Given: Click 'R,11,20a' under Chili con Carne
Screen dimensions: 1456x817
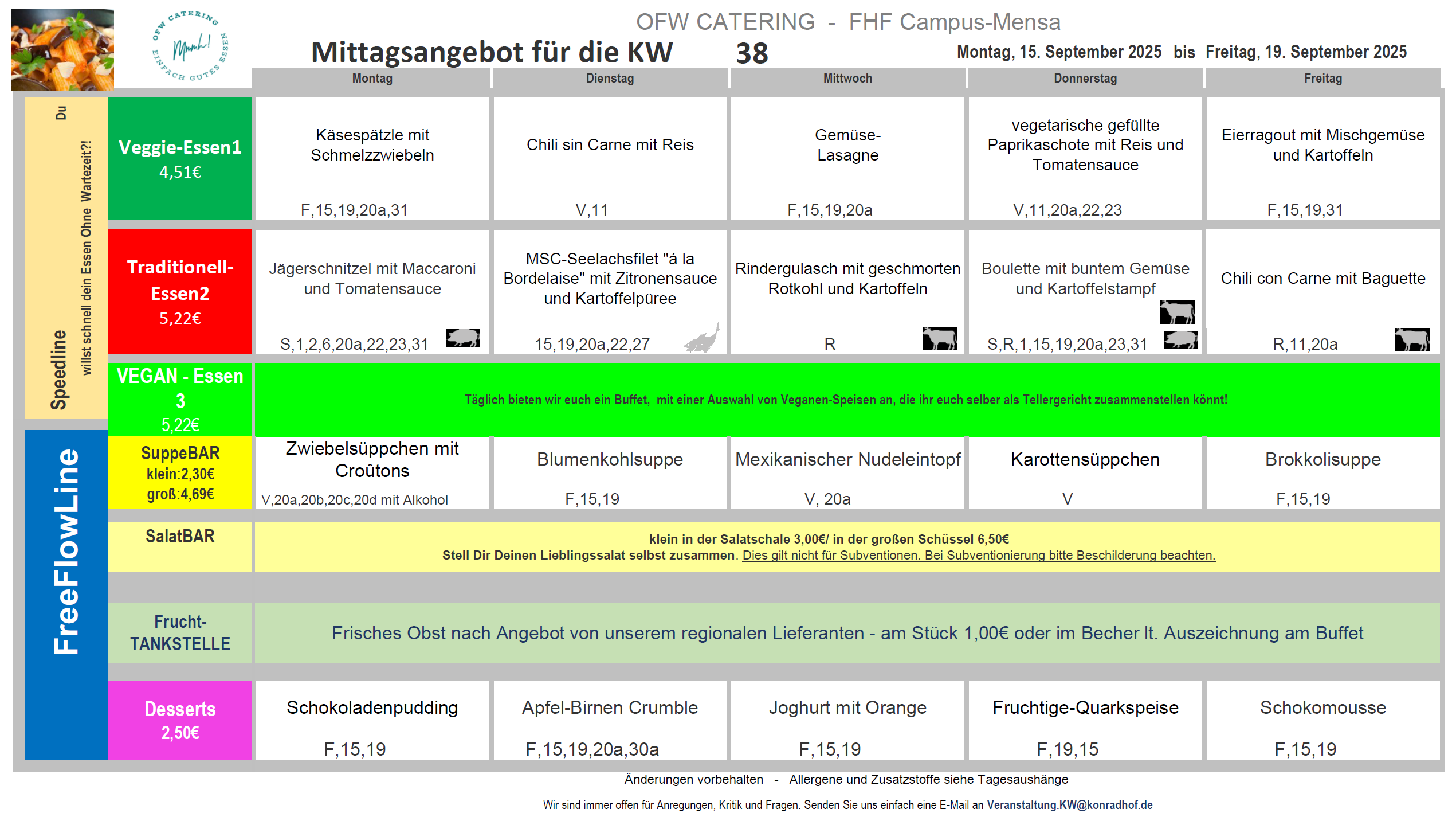Looking at the screenshot, I should (x=1305, y=344).
